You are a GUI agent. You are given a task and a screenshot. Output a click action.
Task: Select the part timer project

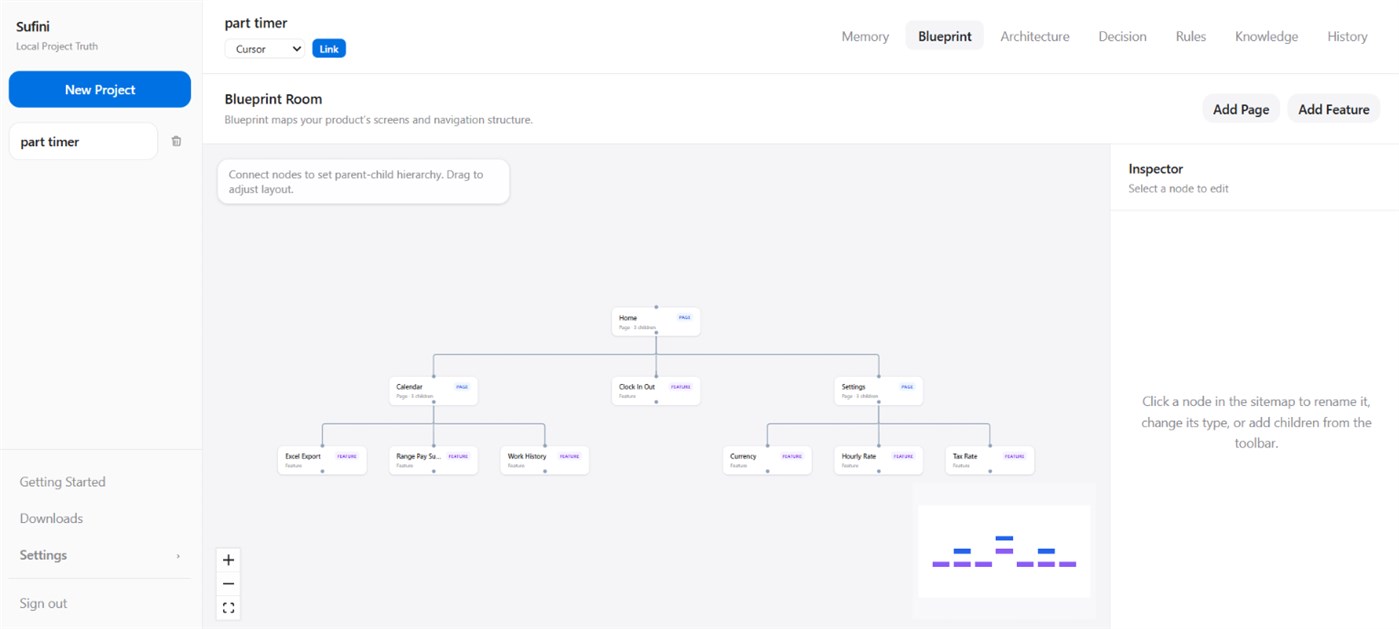(x=83, y=142)
